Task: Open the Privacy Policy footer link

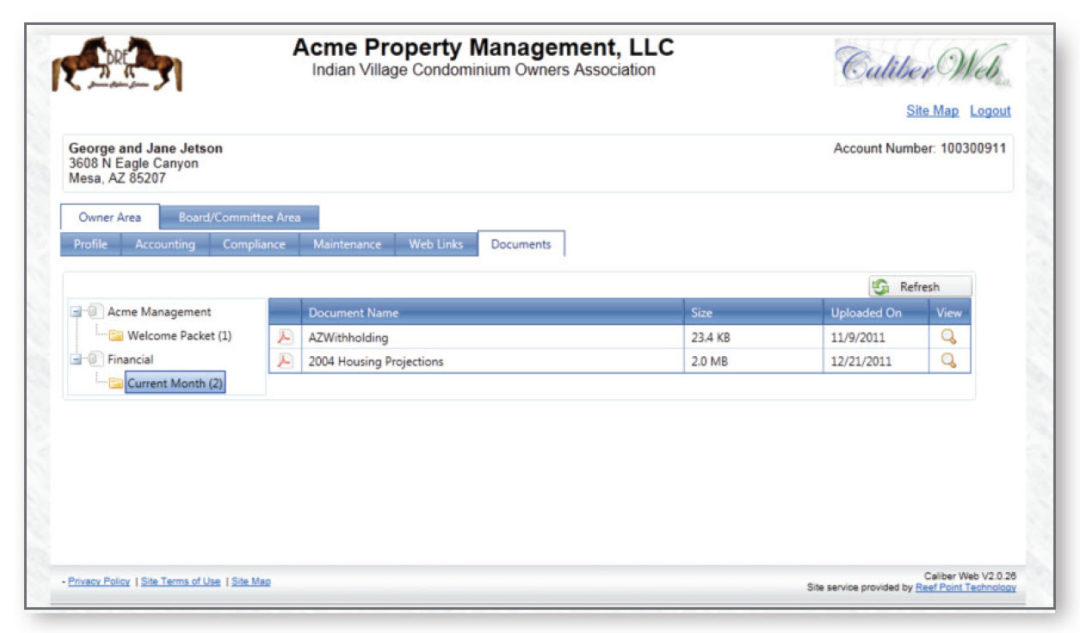Action: tap(99, 581)
